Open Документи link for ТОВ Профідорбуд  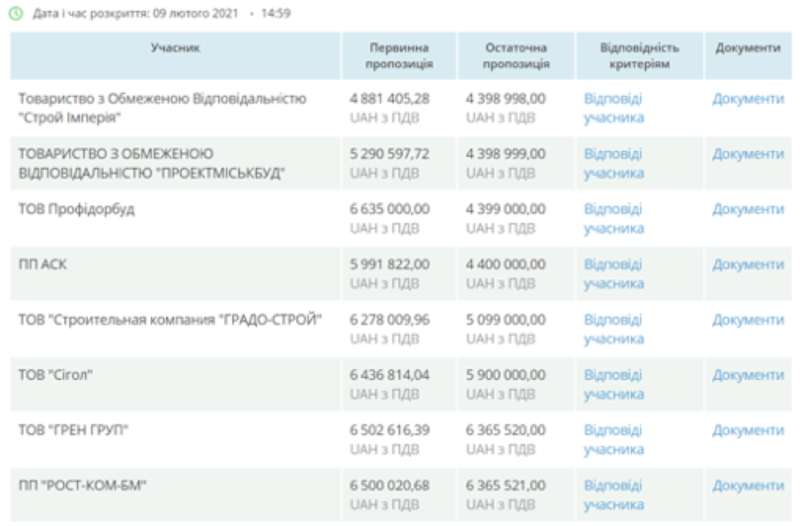747,209
